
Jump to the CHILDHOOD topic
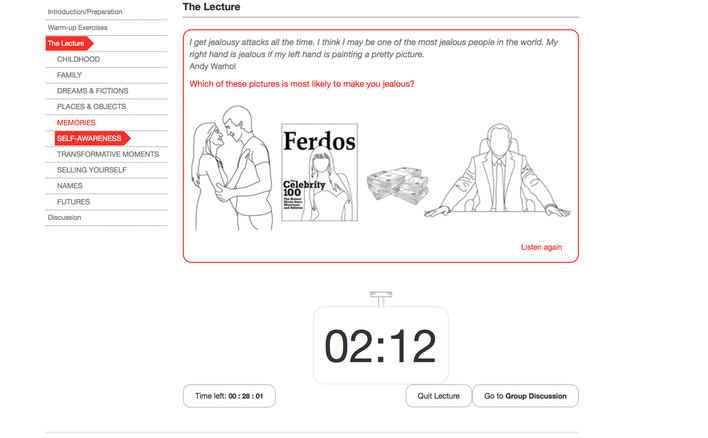tap(78, 59)
